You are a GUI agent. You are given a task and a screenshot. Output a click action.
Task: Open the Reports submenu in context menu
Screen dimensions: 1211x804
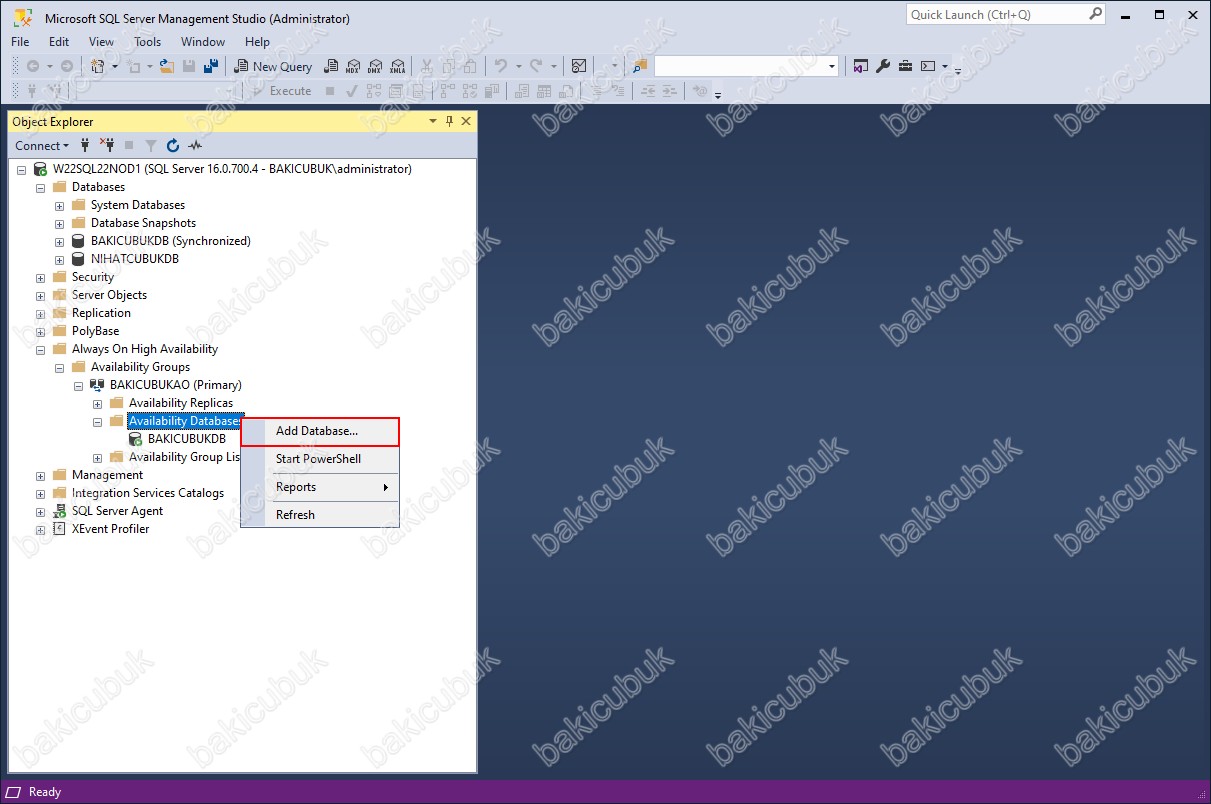pyautogui.click(x=320, y=487)
